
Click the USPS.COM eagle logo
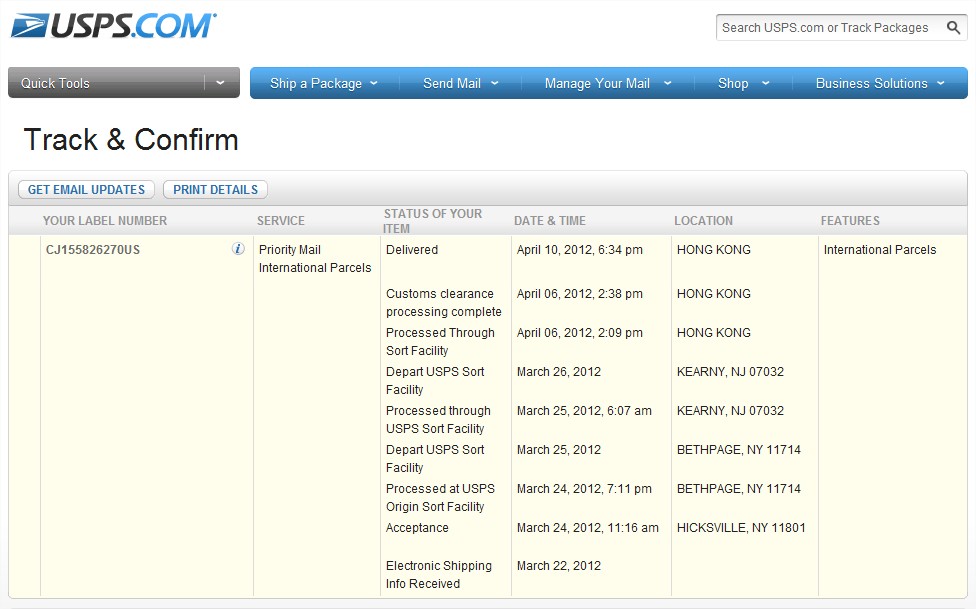[x=113, y=26]
